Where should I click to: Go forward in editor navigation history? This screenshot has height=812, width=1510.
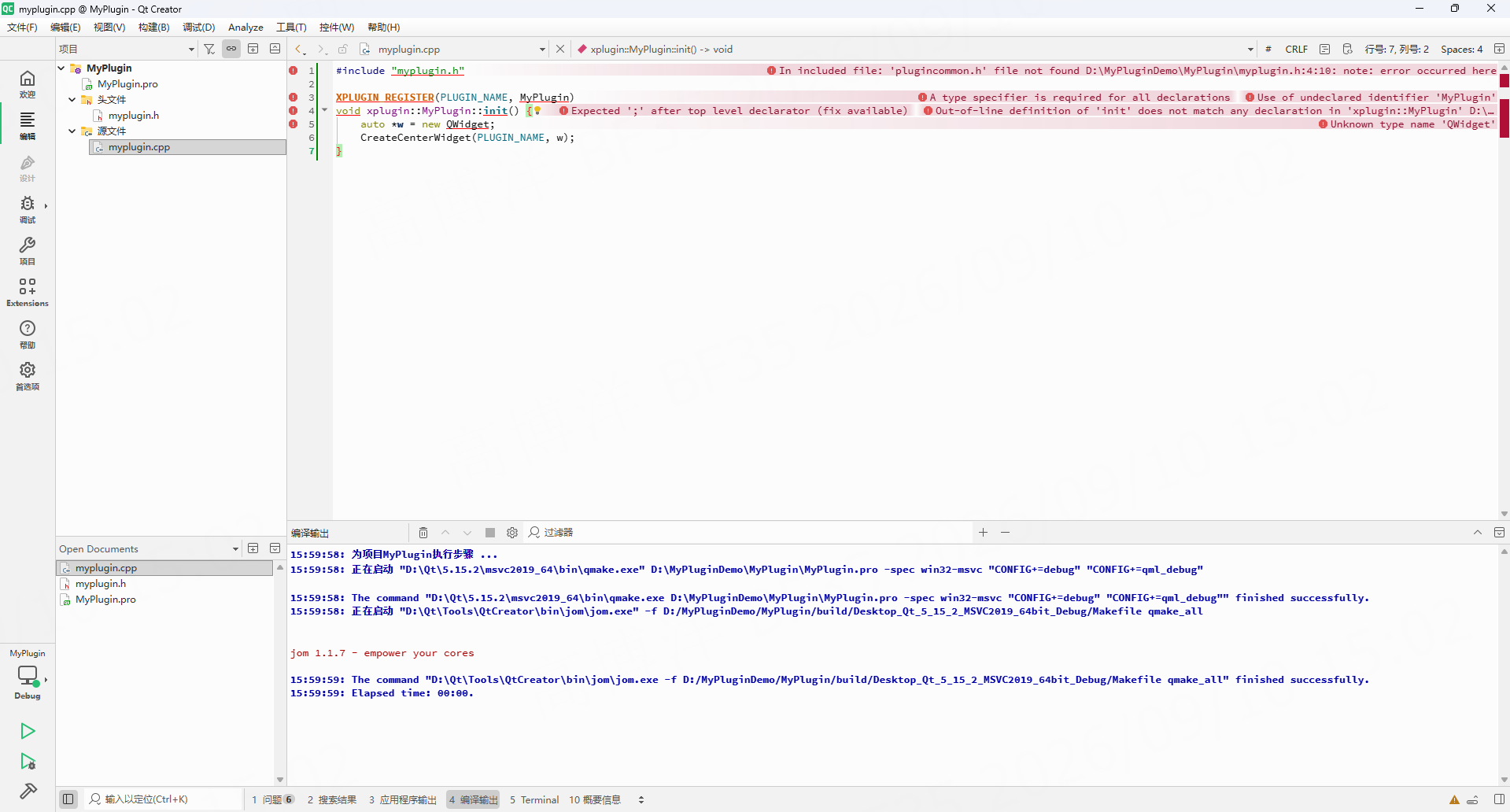[321, 49]
